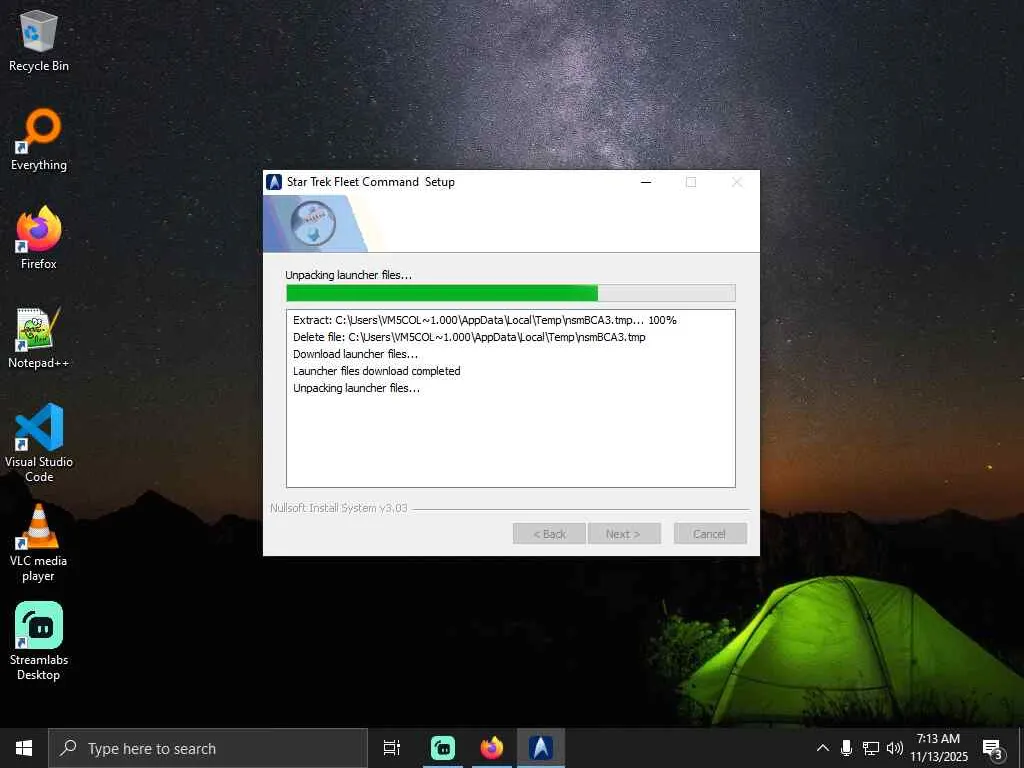Click Star Trek Fleet Command taskbar icon
Viewport: 1024px width, 768px height.
pos(541,748)
